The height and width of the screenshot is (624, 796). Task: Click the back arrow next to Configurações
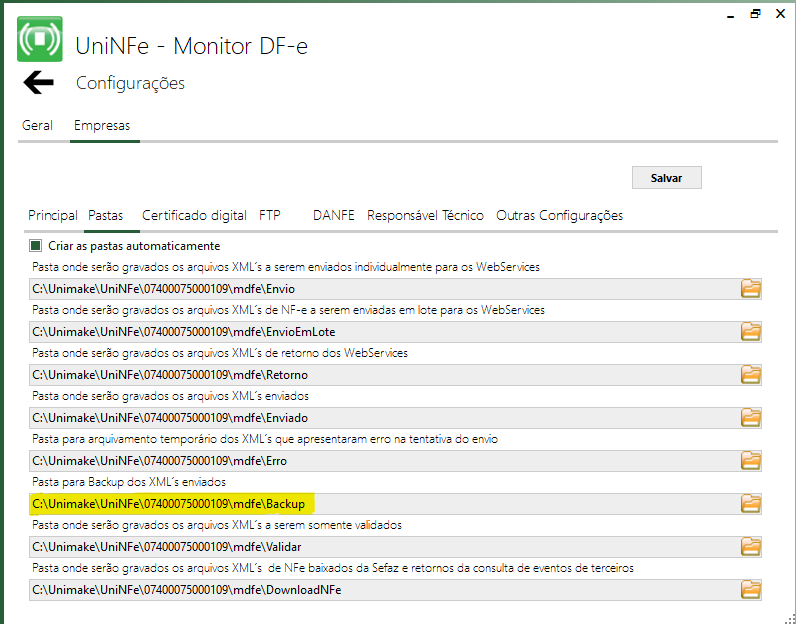pyautogui.click(x=39, y=82)
